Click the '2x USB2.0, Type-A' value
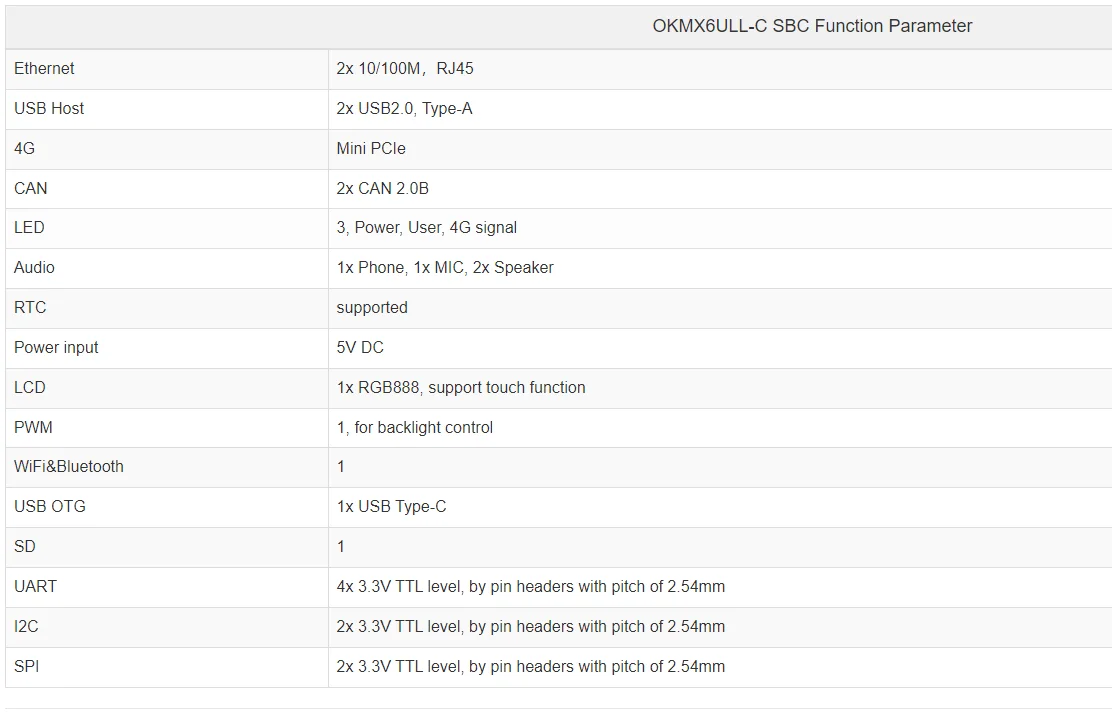This screenshot has height=712, width=1112. point(404,109)
